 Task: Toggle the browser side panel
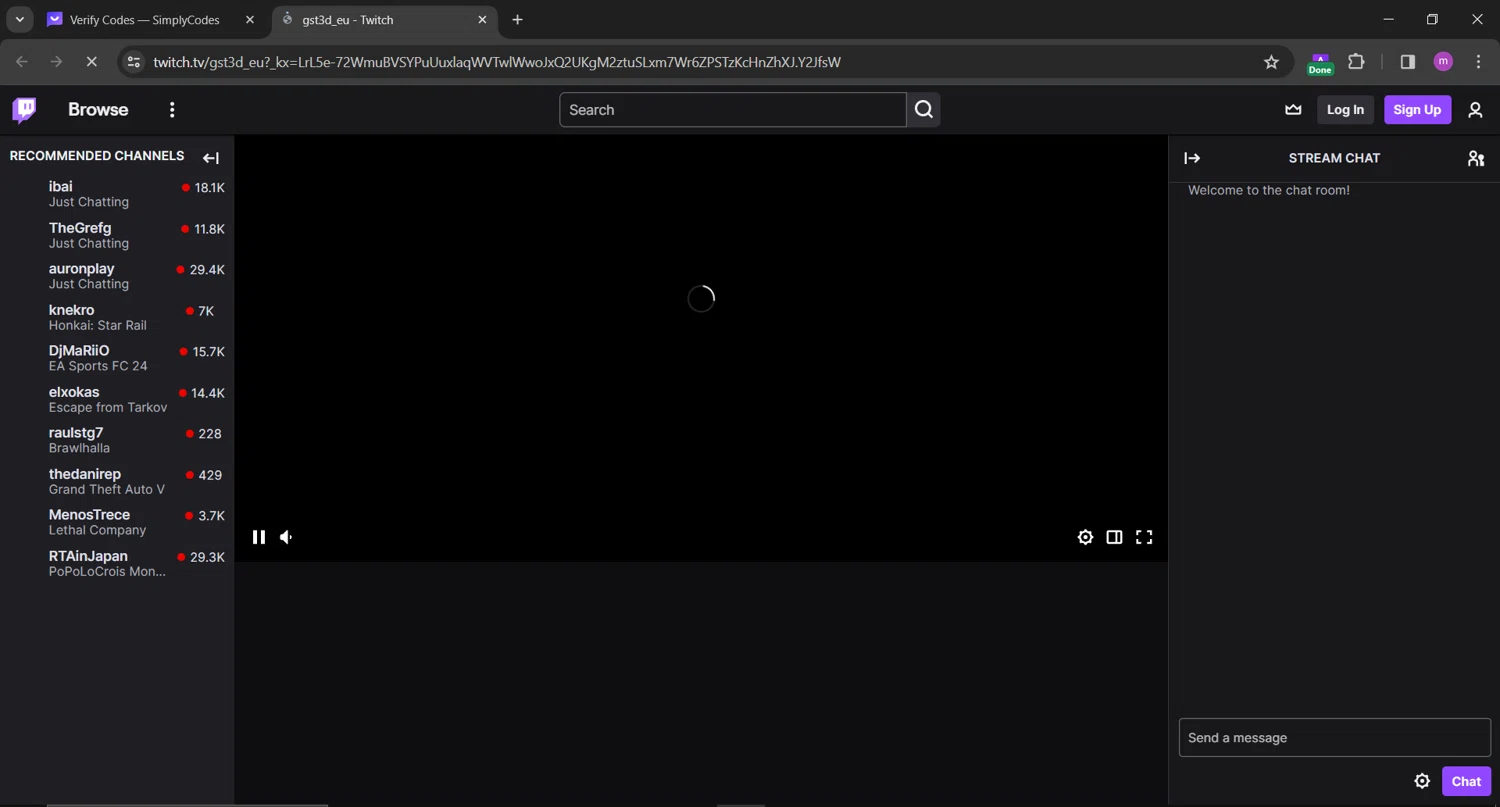click(x=1408, y=62)
